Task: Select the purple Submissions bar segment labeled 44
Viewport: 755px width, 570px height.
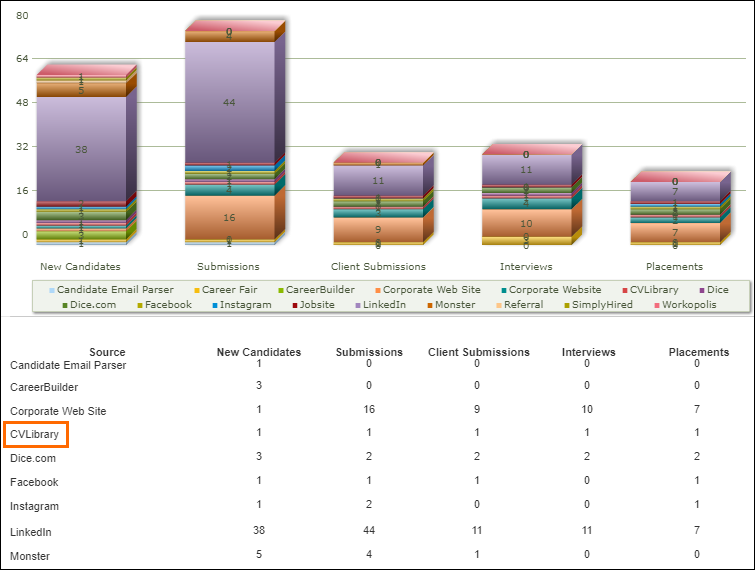Action: click(x=229, y=102)
